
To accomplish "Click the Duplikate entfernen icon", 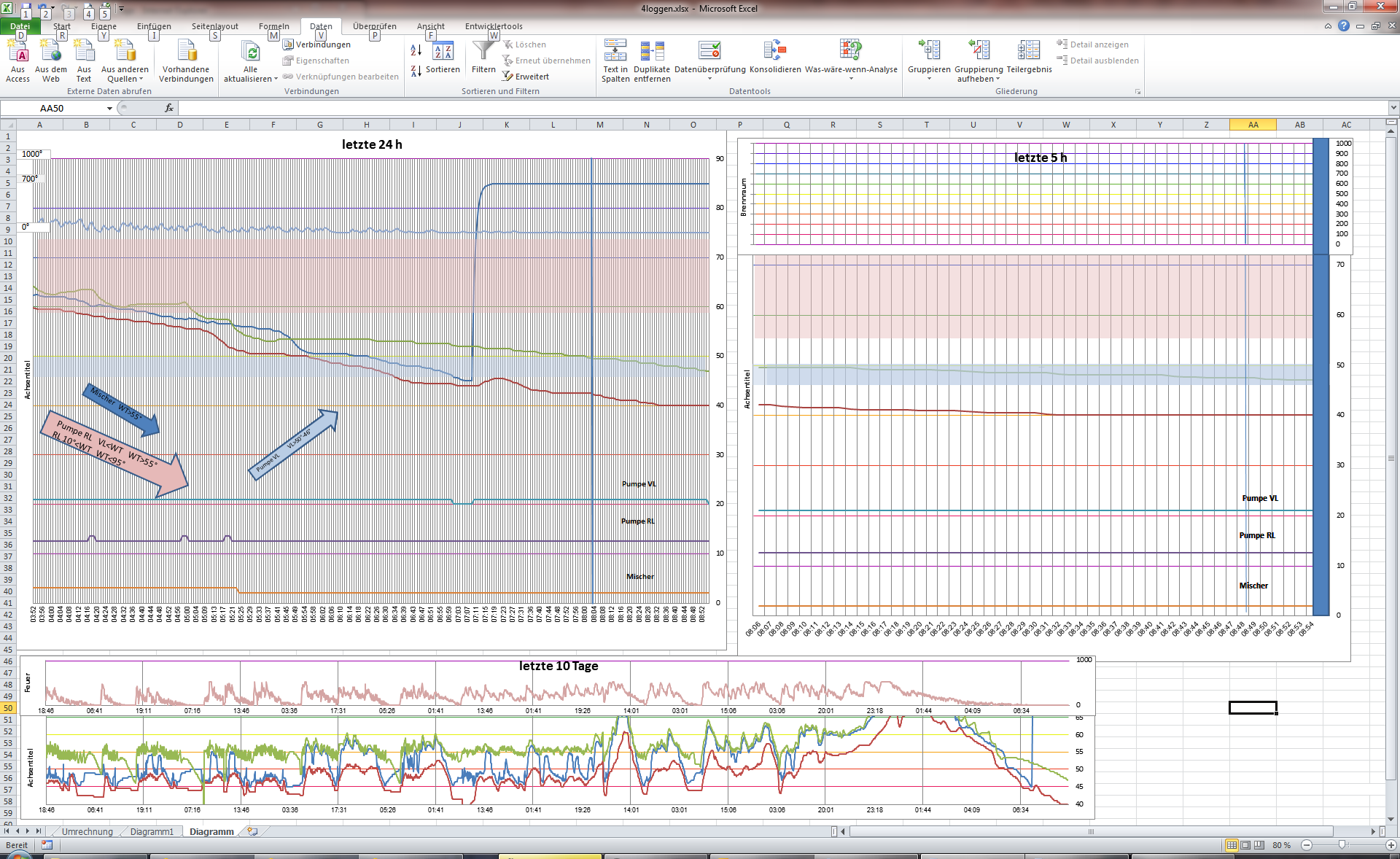I will (x=652, y=53).
